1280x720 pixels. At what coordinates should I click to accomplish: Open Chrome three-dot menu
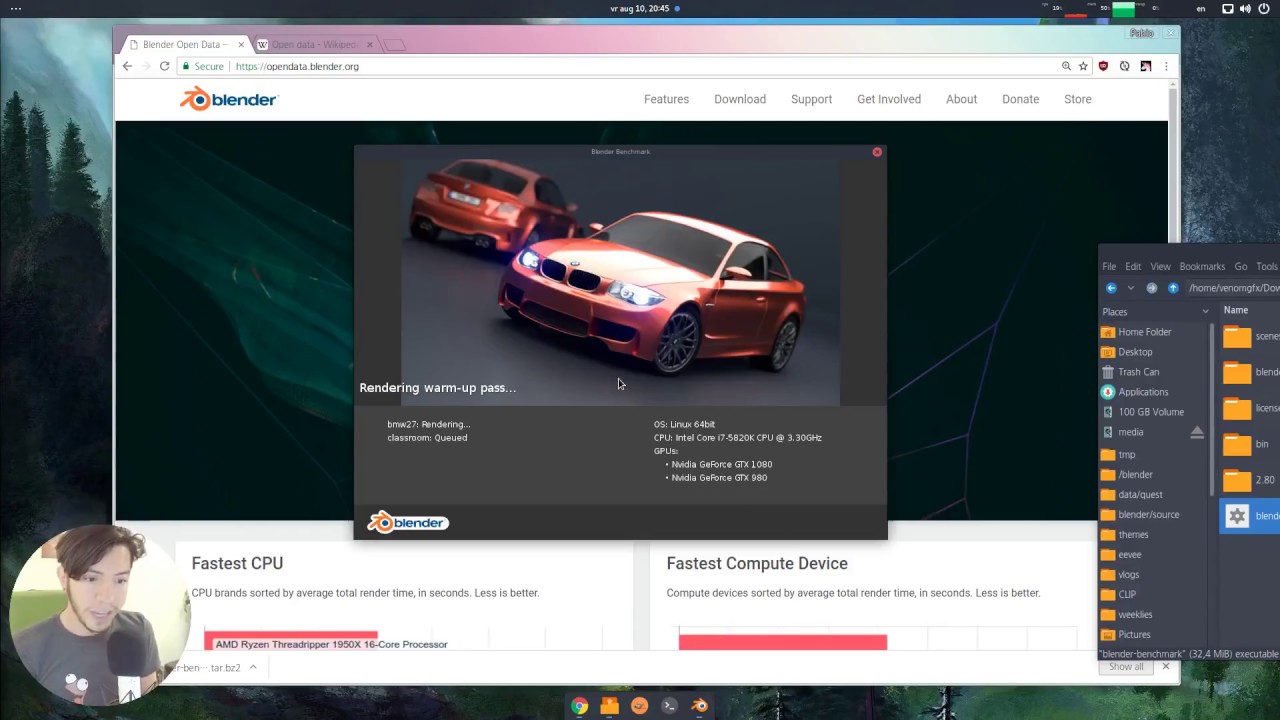click(1165, 66)
